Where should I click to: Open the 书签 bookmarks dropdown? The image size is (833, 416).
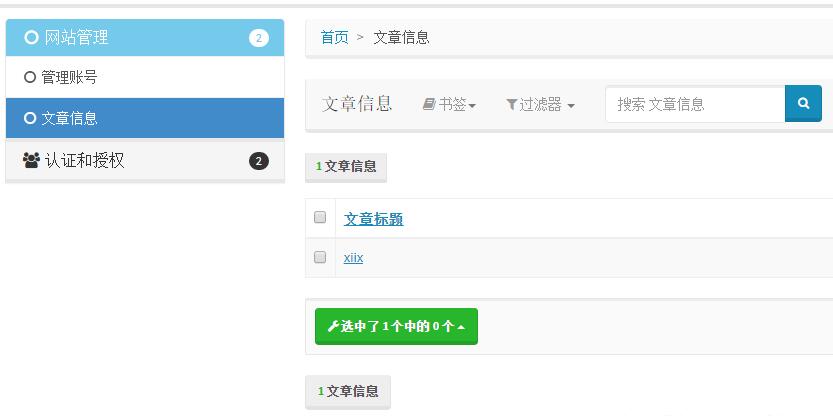449,104
